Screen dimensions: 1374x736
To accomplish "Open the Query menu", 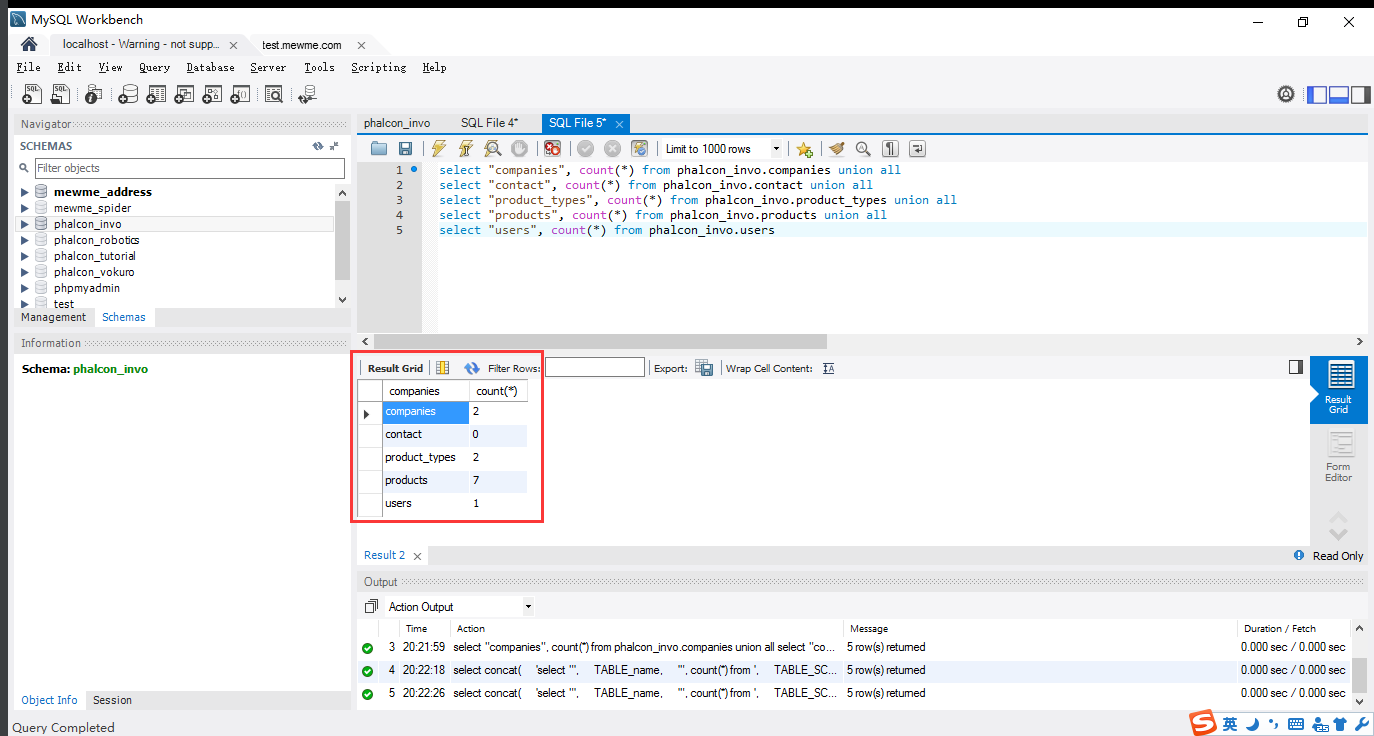I will pos(154,67).
